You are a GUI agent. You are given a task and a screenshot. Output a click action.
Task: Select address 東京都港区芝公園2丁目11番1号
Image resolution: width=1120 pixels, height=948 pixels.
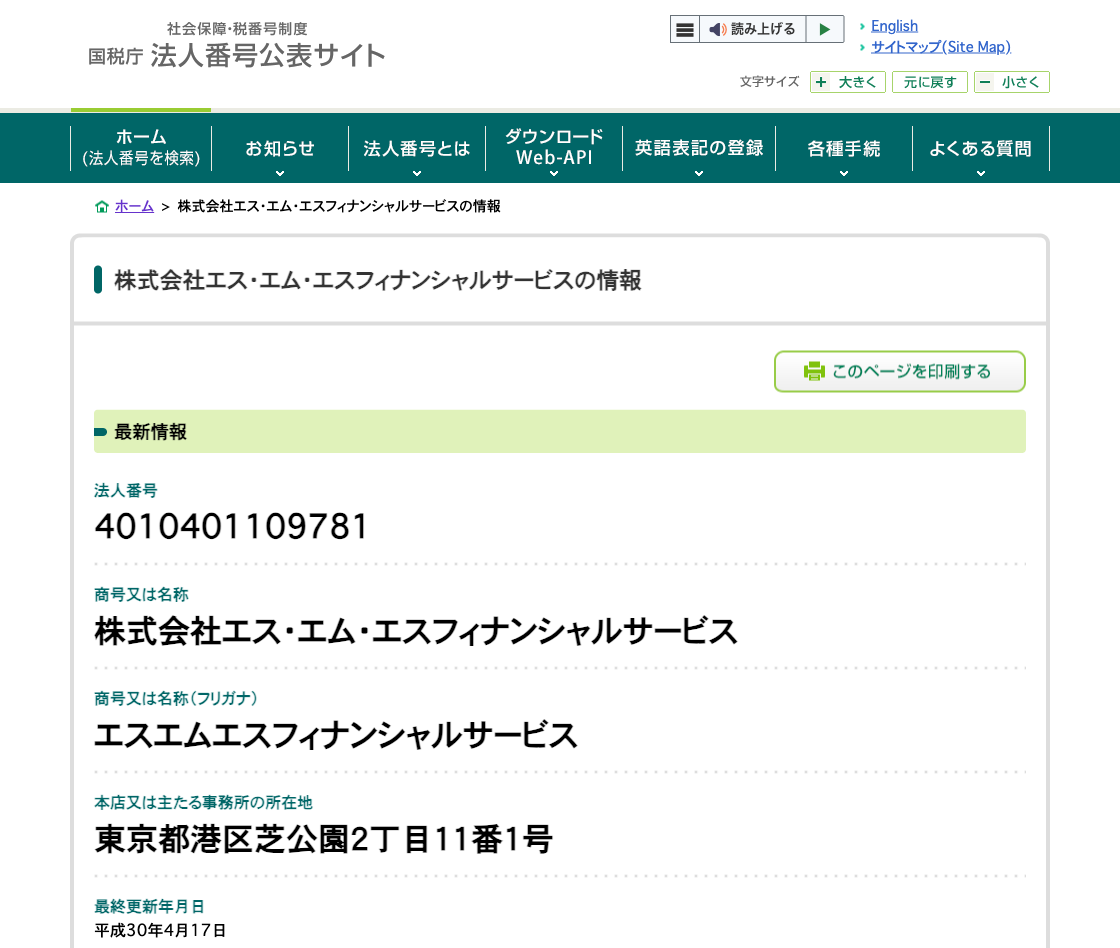point(324,839)
